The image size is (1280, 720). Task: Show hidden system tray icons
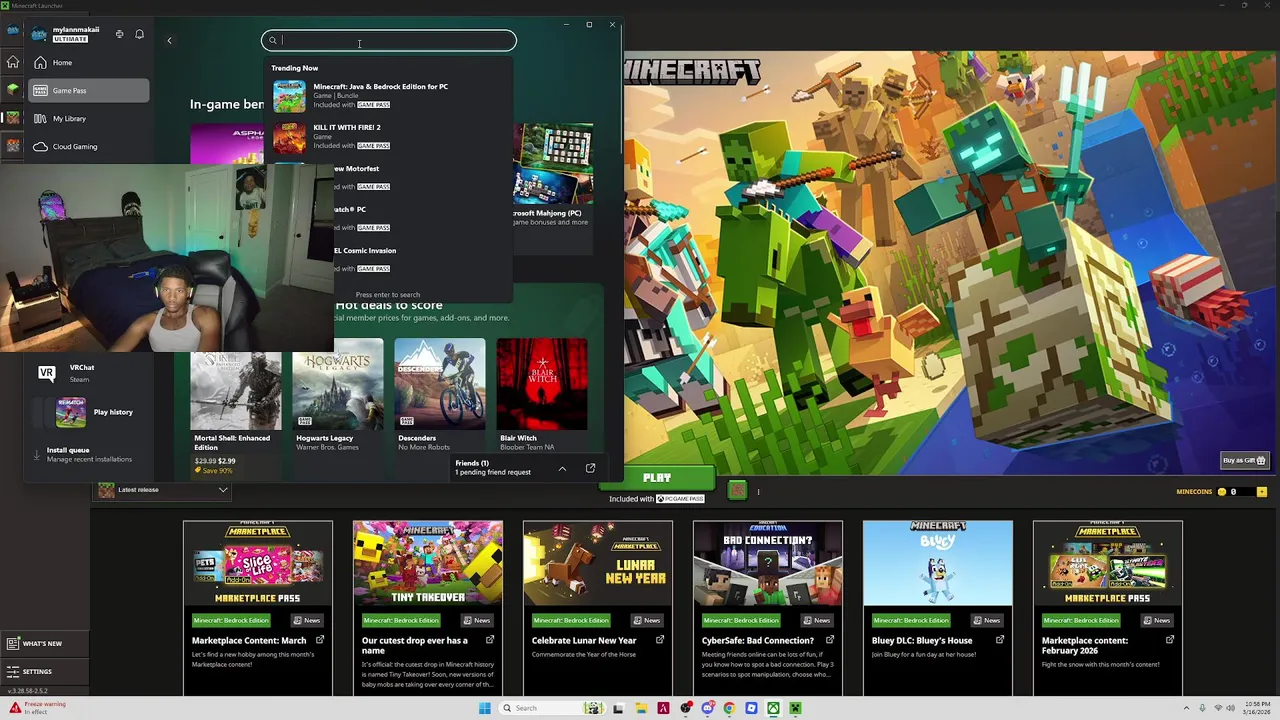coord(1186,708)
